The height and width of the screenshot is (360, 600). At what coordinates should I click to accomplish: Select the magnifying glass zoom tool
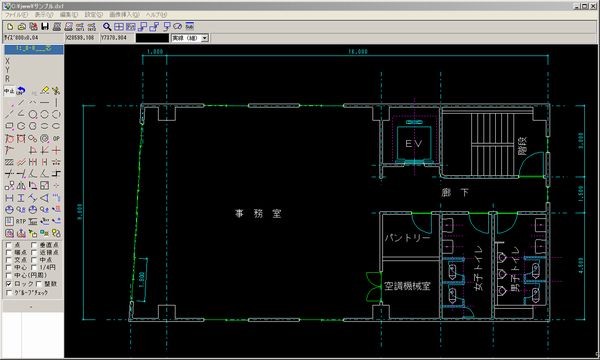(107, 26)
